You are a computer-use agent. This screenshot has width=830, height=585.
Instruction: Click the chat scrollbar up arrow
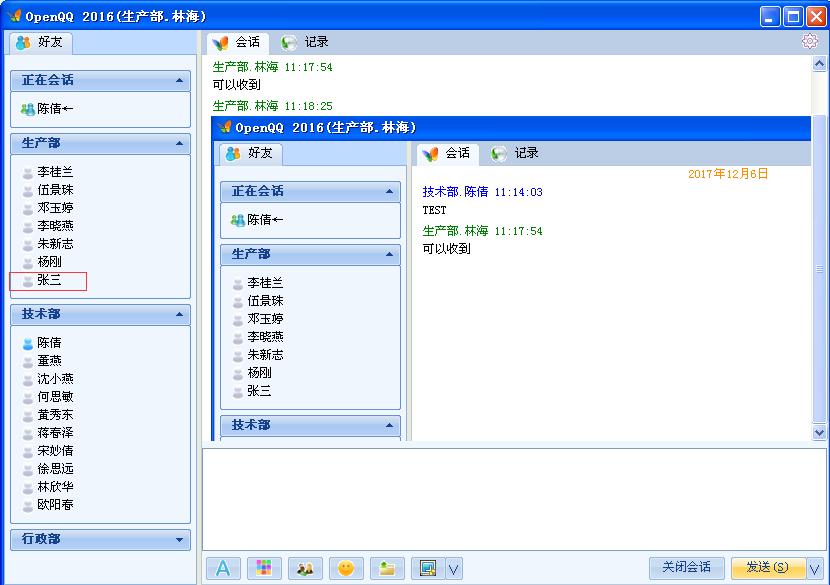click(x=819, y=64)
